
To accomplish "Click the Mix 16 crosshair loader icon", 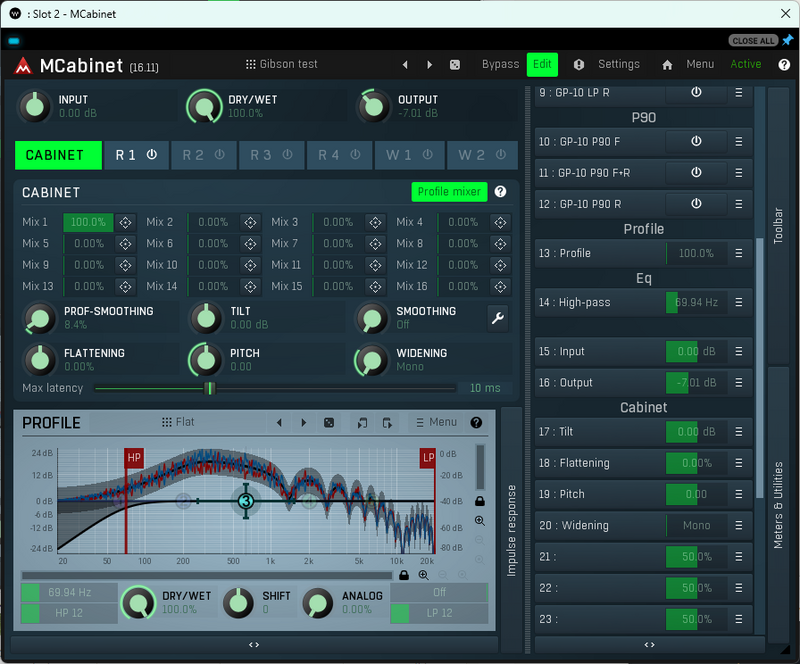I will [x=501, y=287].
